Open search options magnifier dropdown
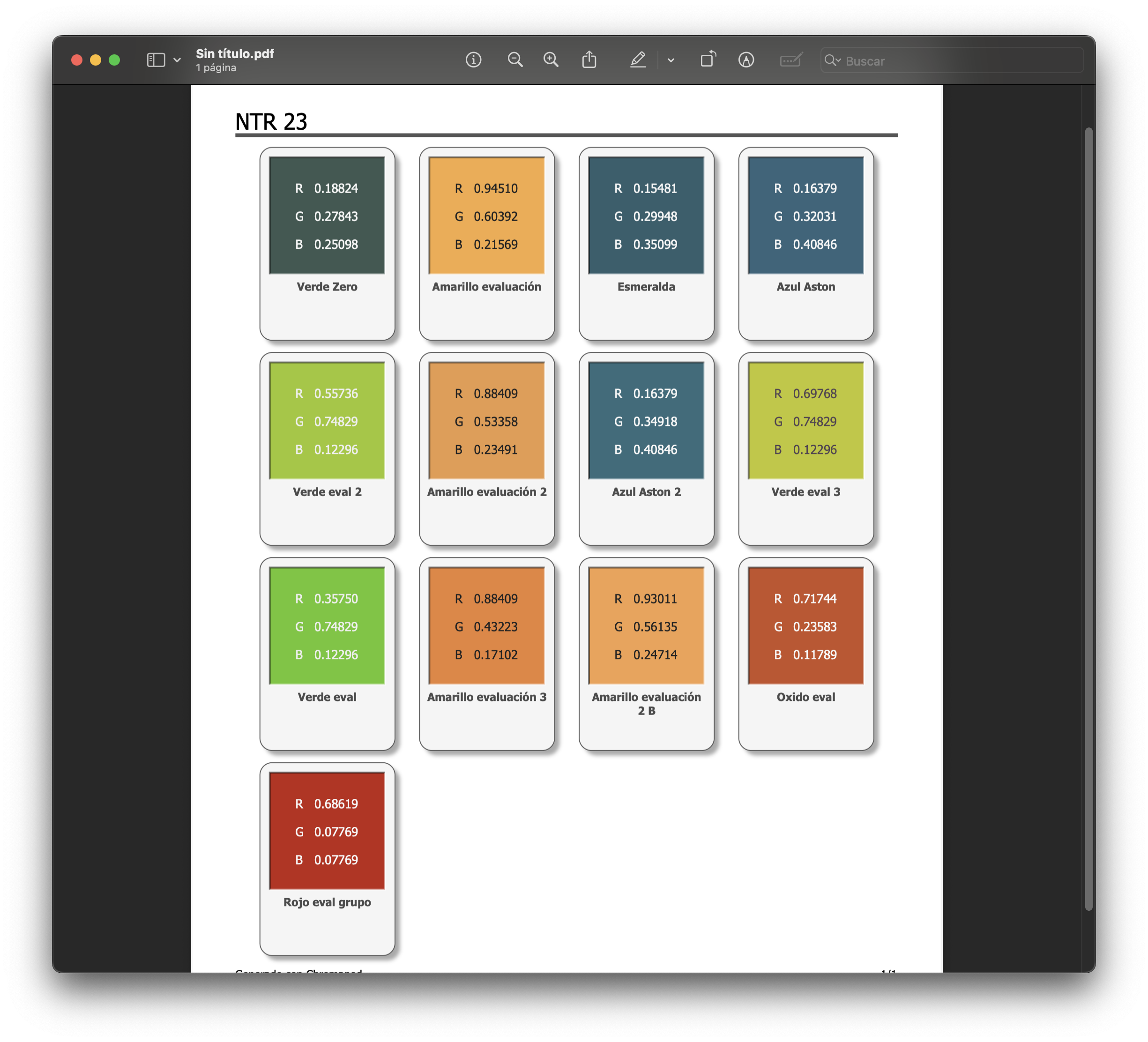Viewport: 1148px width, 1042px height. 833,60
